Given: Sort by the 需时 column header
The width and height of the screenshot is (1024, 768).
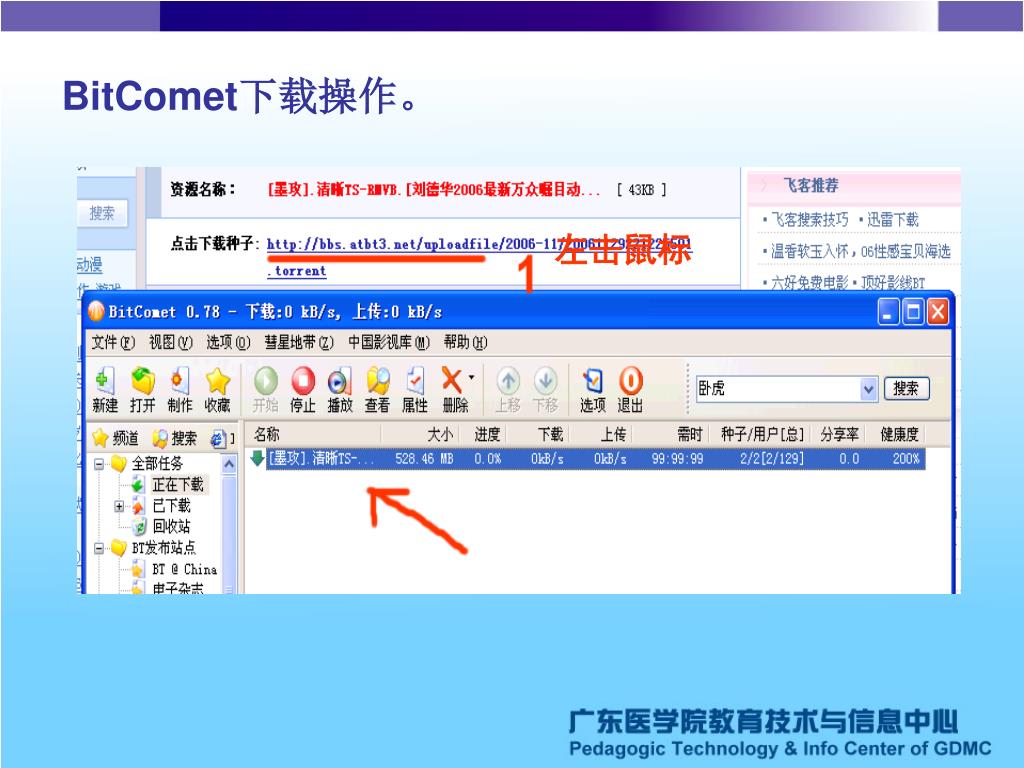Looking at the screenshot, I should 671,434.
